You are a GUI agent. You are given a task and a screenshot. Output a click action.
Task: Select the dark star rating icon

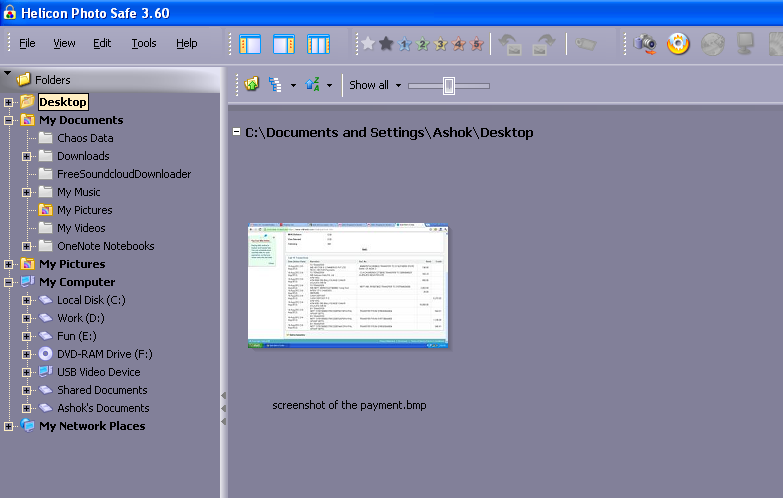(x=386, y=44)
